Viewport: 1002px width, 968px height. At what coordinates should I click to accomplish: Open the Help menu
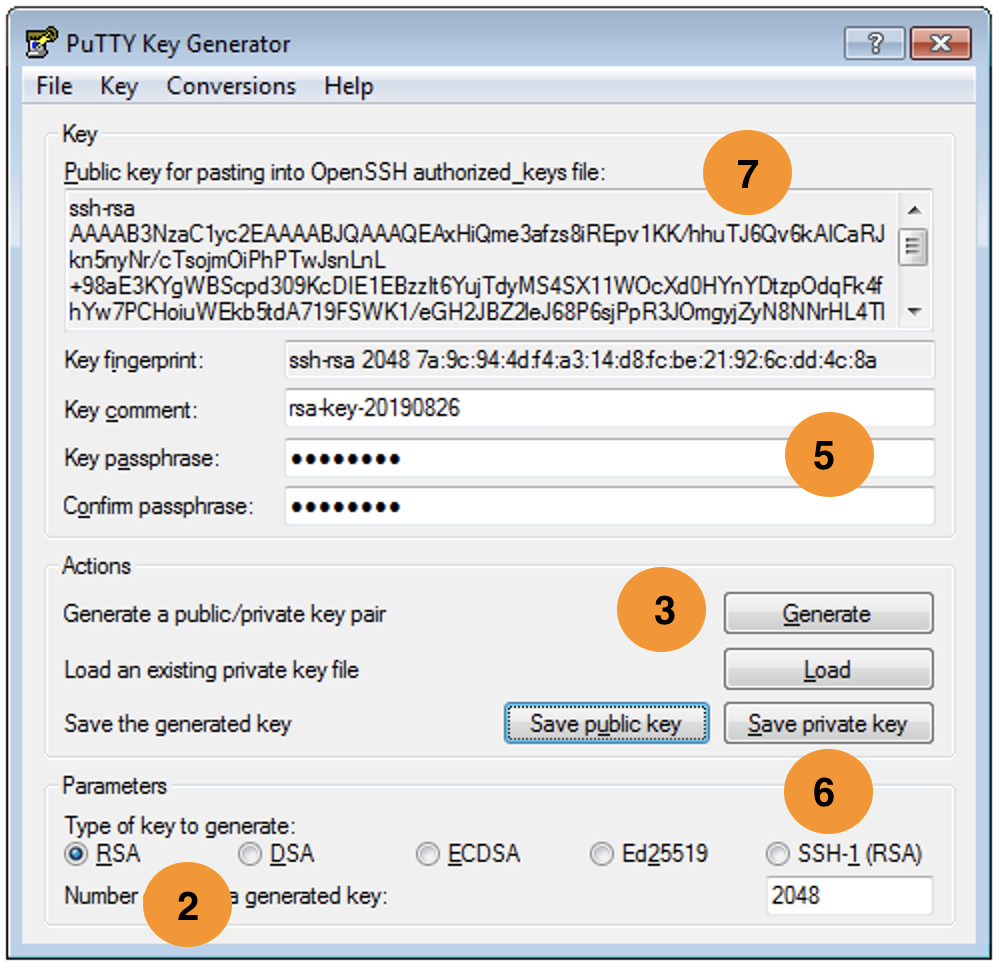click(x=348, y=86)
